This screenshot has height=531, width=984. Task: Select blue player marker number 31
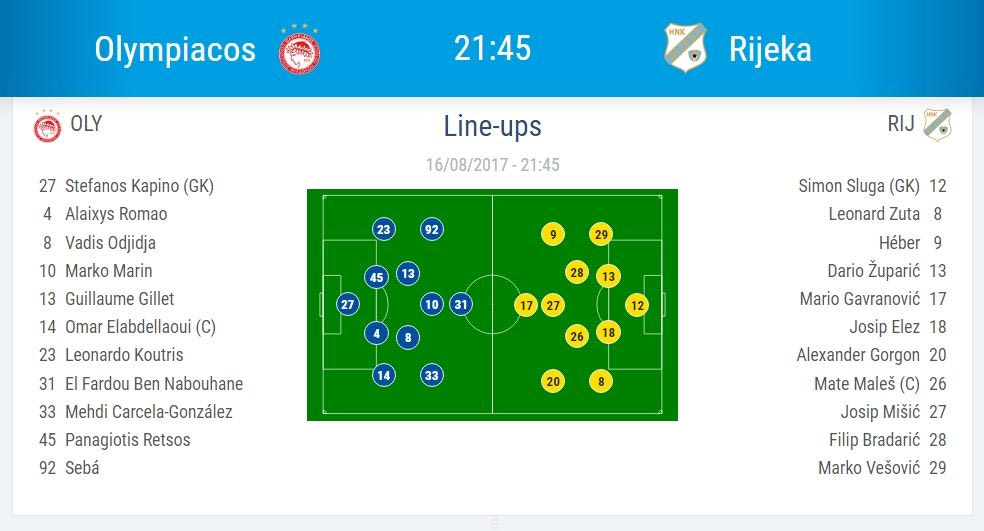coord(461,304)
